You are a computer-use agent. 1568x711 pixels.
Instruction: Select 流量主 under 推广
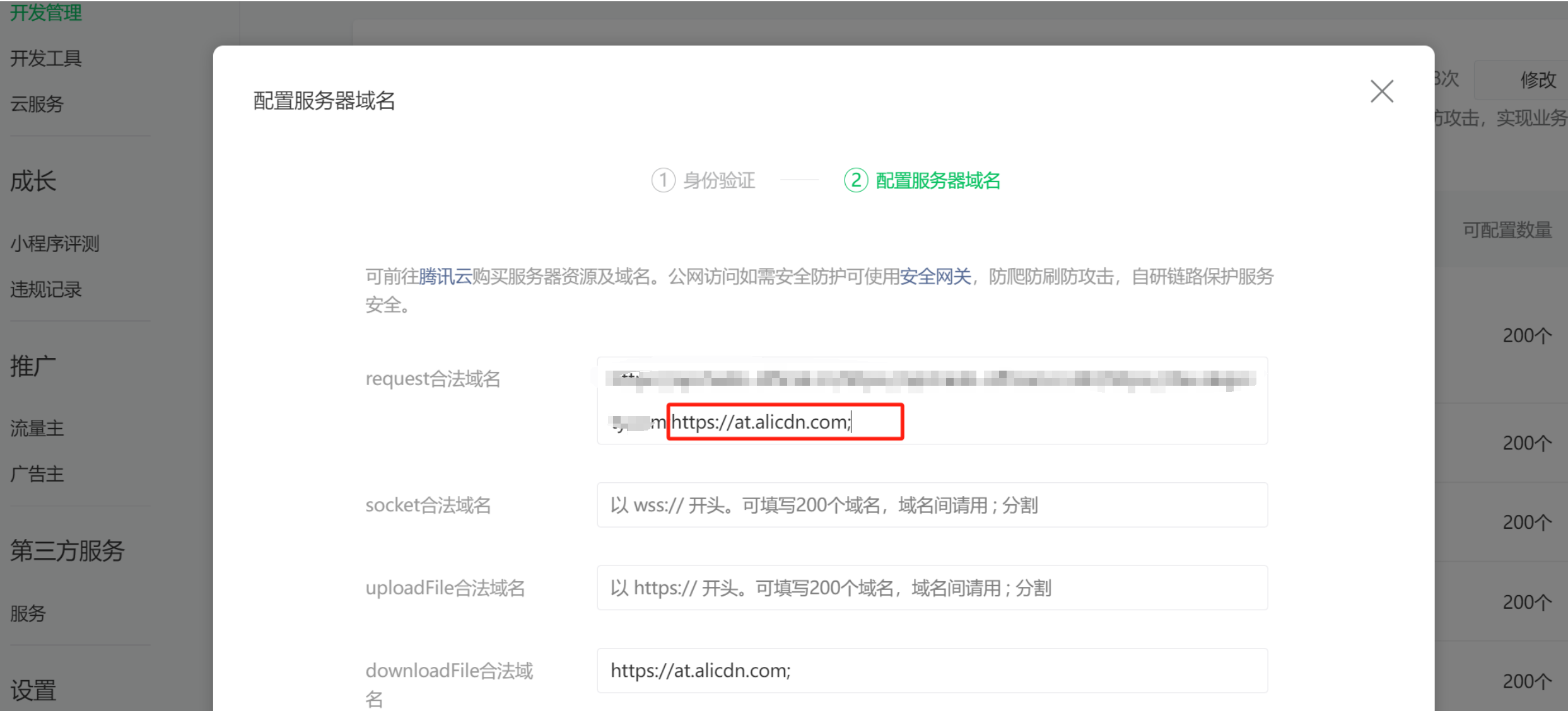[x=37, y=429]
